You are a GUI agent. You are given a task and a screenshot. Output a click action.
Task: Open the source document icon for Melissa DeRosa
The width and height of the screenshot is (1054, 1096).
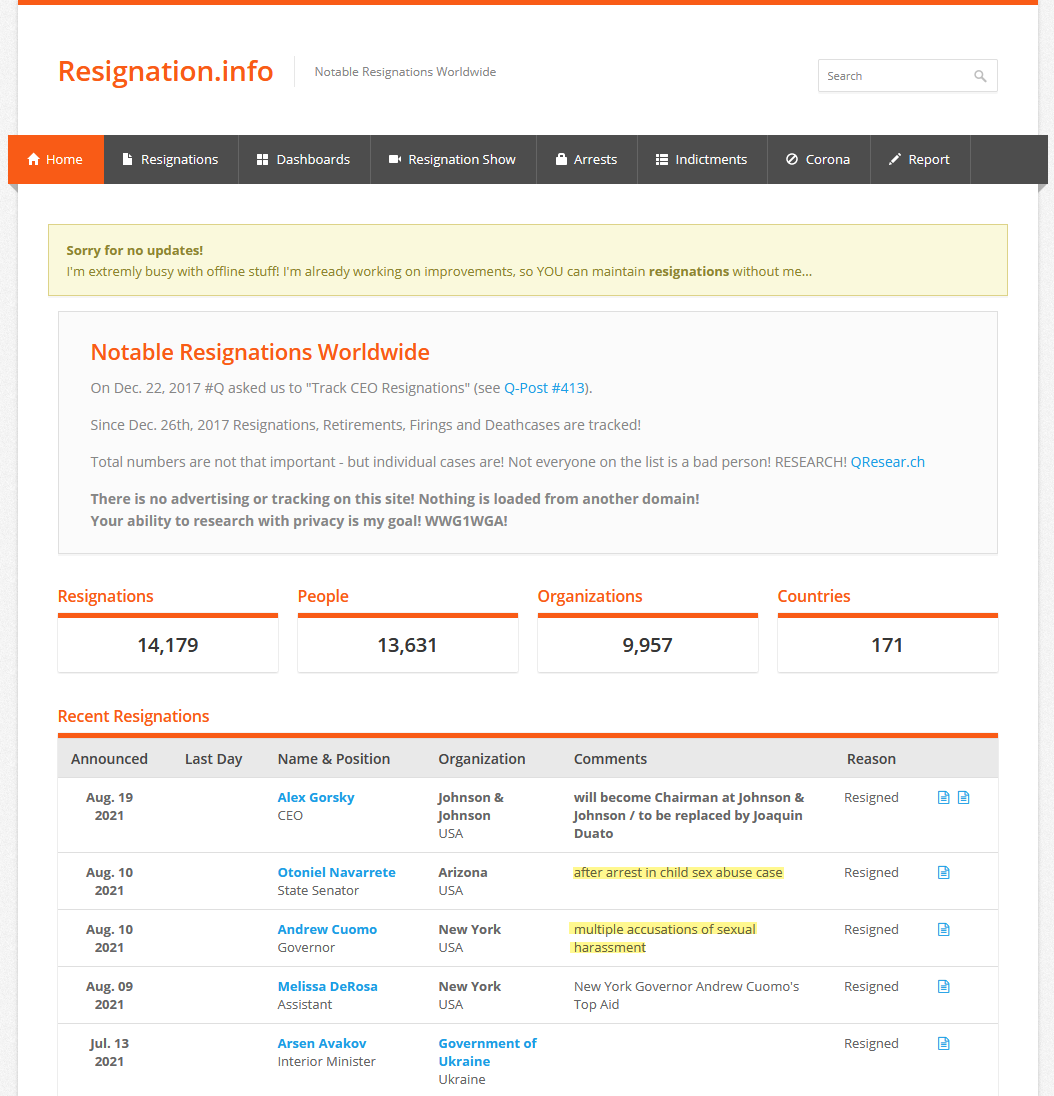[944, 986]
